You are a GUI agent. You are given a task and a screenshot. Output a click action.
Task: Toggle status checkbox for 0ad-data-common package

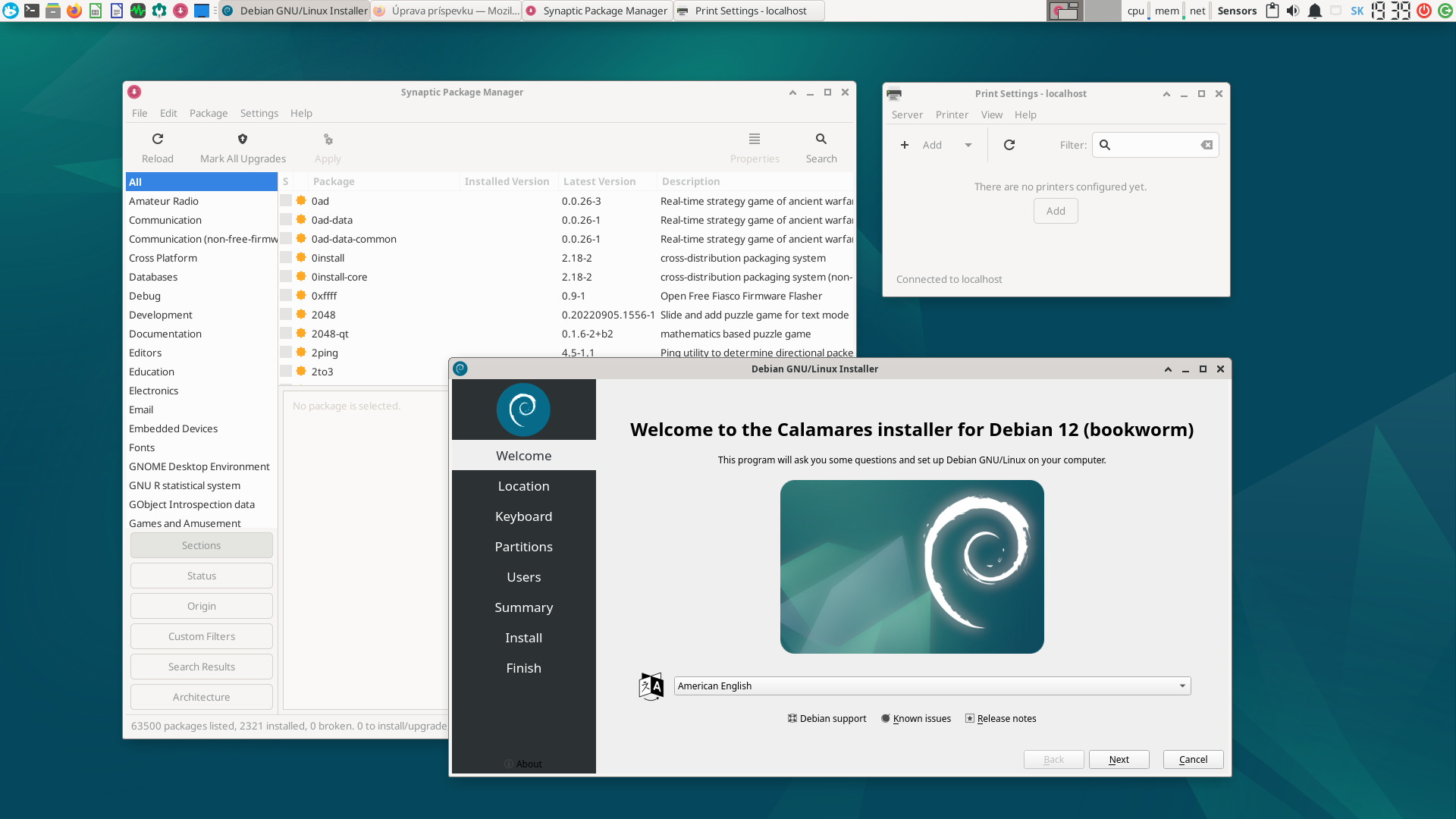286,238
